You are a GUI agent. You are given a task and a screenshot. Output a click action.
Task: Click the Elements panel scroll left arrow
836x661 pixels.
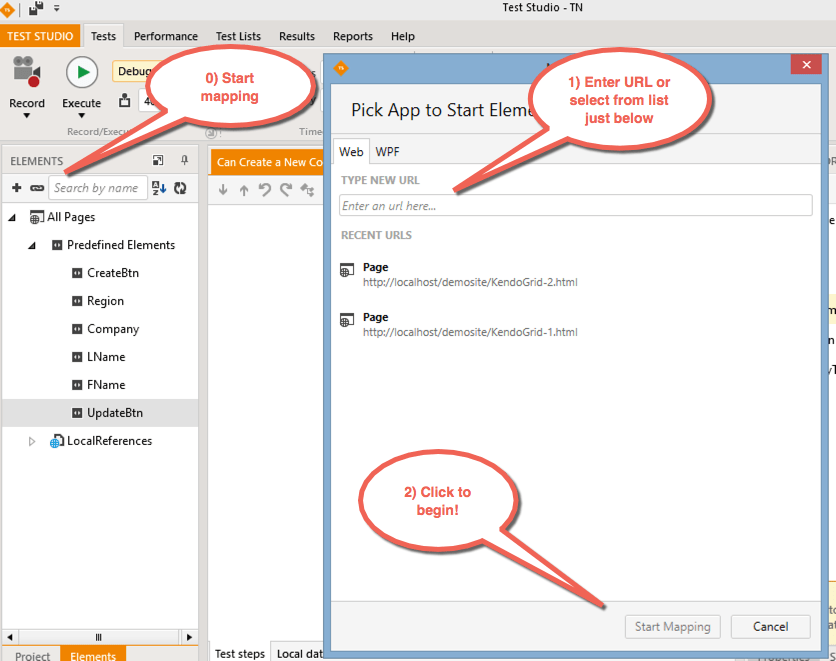[x=10, y=637]
